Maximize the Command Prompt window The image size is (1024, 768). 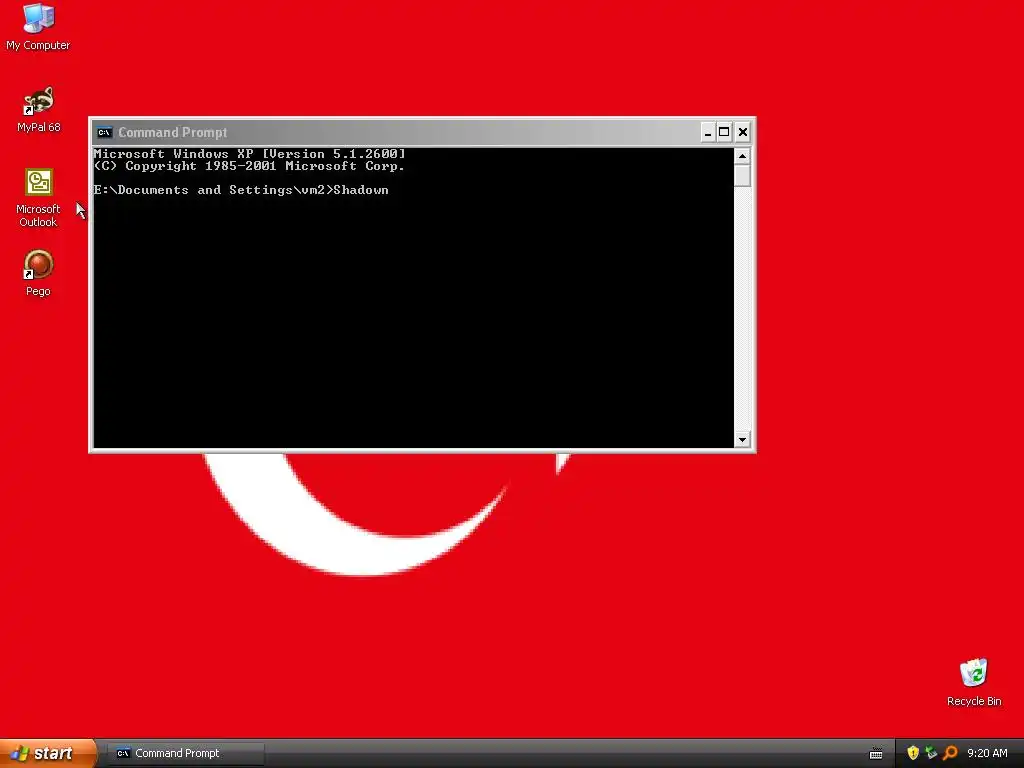coord(724,133)
